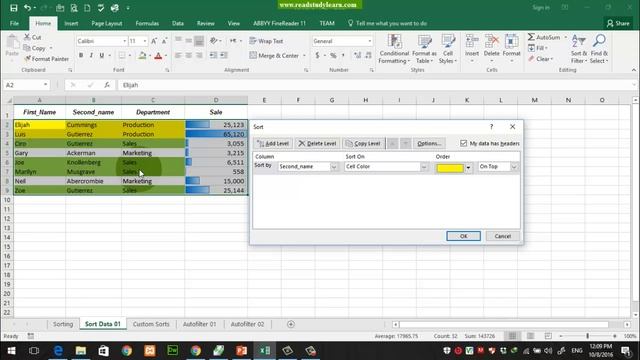Click the Decrease Font Size icon
The image size is (640, 360).
164,41
